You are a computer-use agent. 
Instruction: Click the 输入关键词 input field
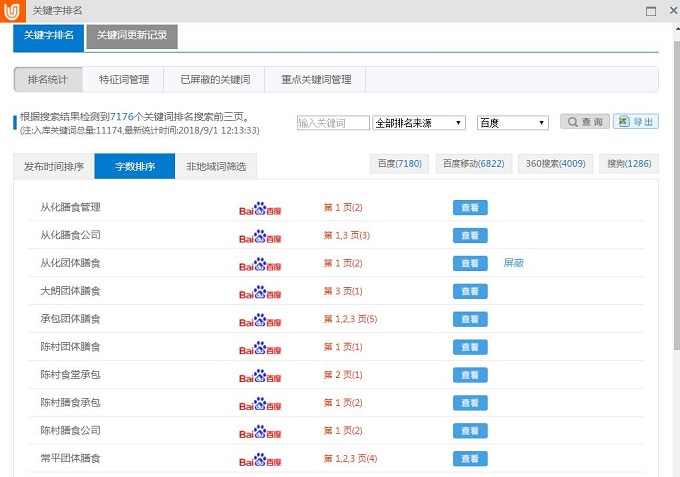click(x=333, y=123)
